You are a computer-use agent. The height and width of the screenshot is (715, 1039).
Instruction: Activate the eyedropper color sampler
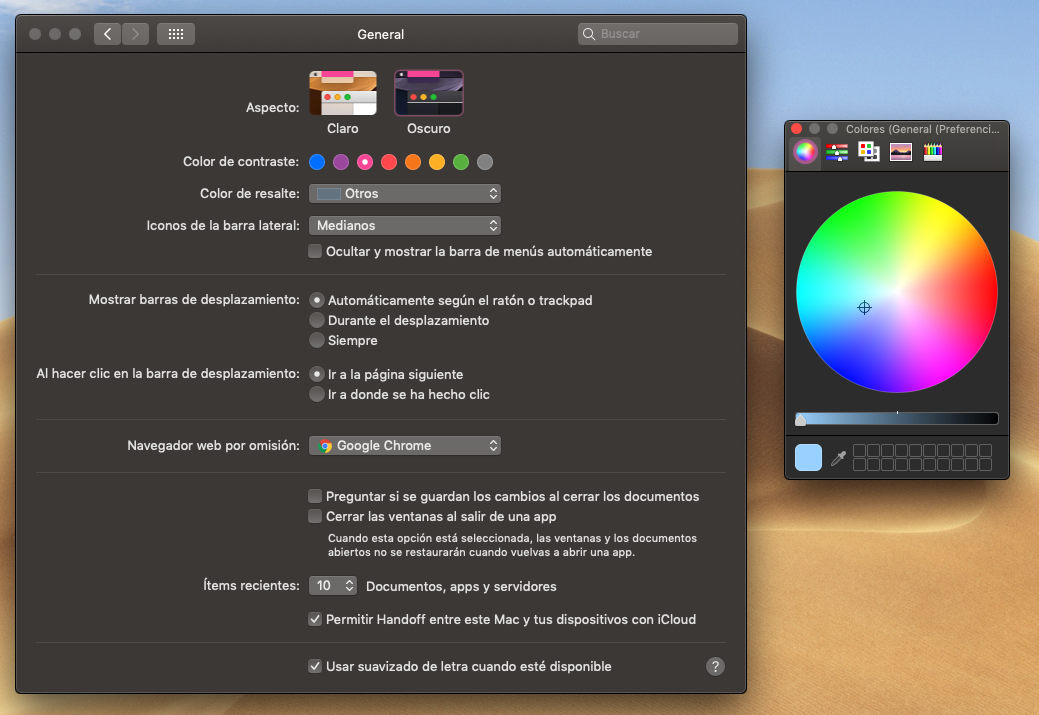[x=838, y=458]
